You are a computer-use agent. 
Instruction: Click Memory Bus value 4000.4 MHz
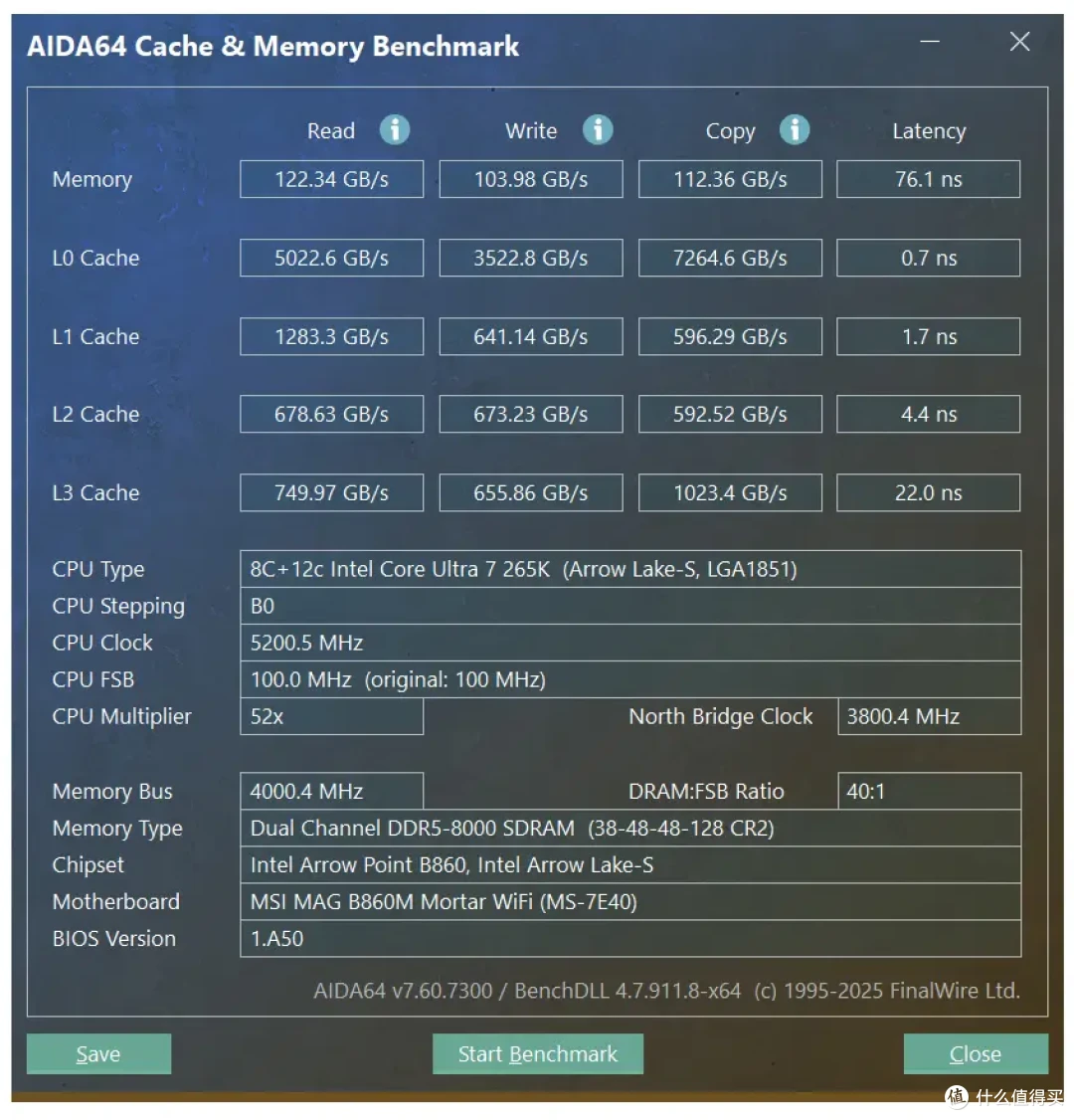tap(331, 792)
